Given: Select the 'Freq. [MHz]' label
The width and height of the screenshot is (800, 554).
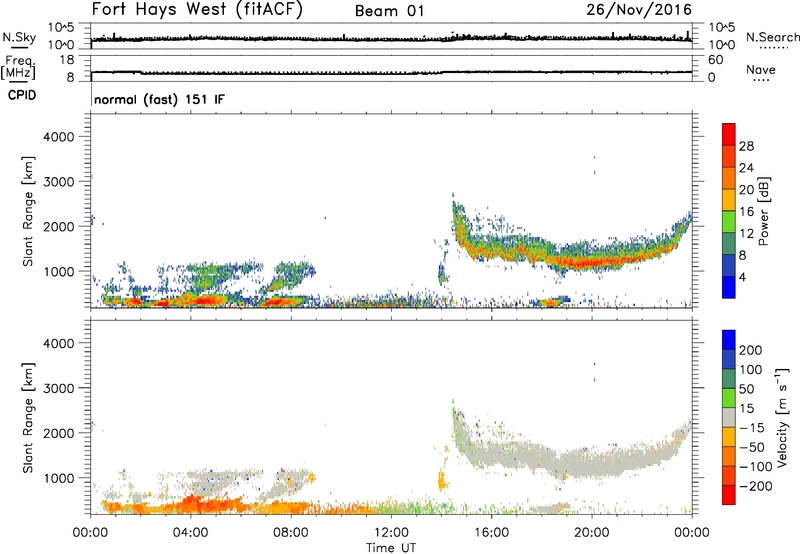Looking at the screenshot, I should [x=19, y=67].
